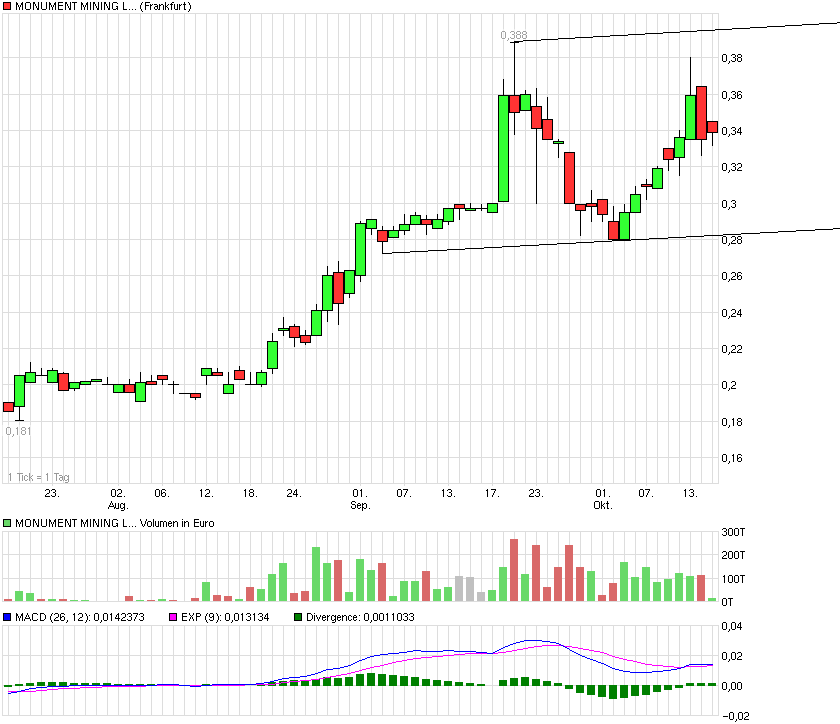Click the 0,38 price axis label
This screenshot has height=724, width=840.
(732, 58)
